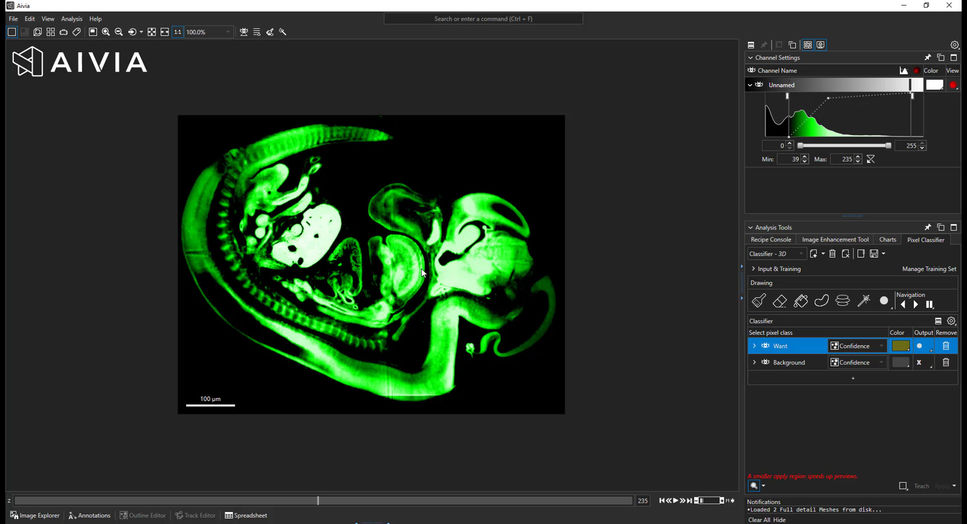This screenshot has height=524, width=967.
Task: Open classifier settings gear icon
Action: pos(952,321)
